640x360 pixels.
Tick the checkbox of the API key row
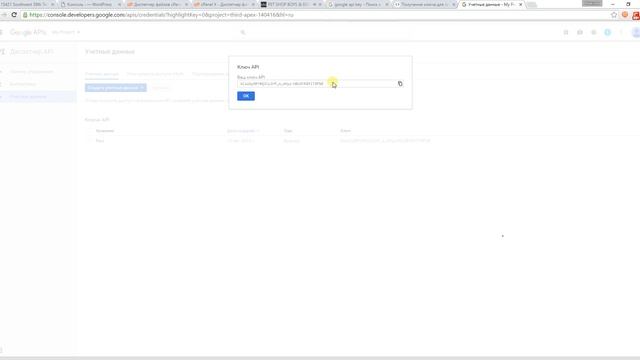pos(90,141)
